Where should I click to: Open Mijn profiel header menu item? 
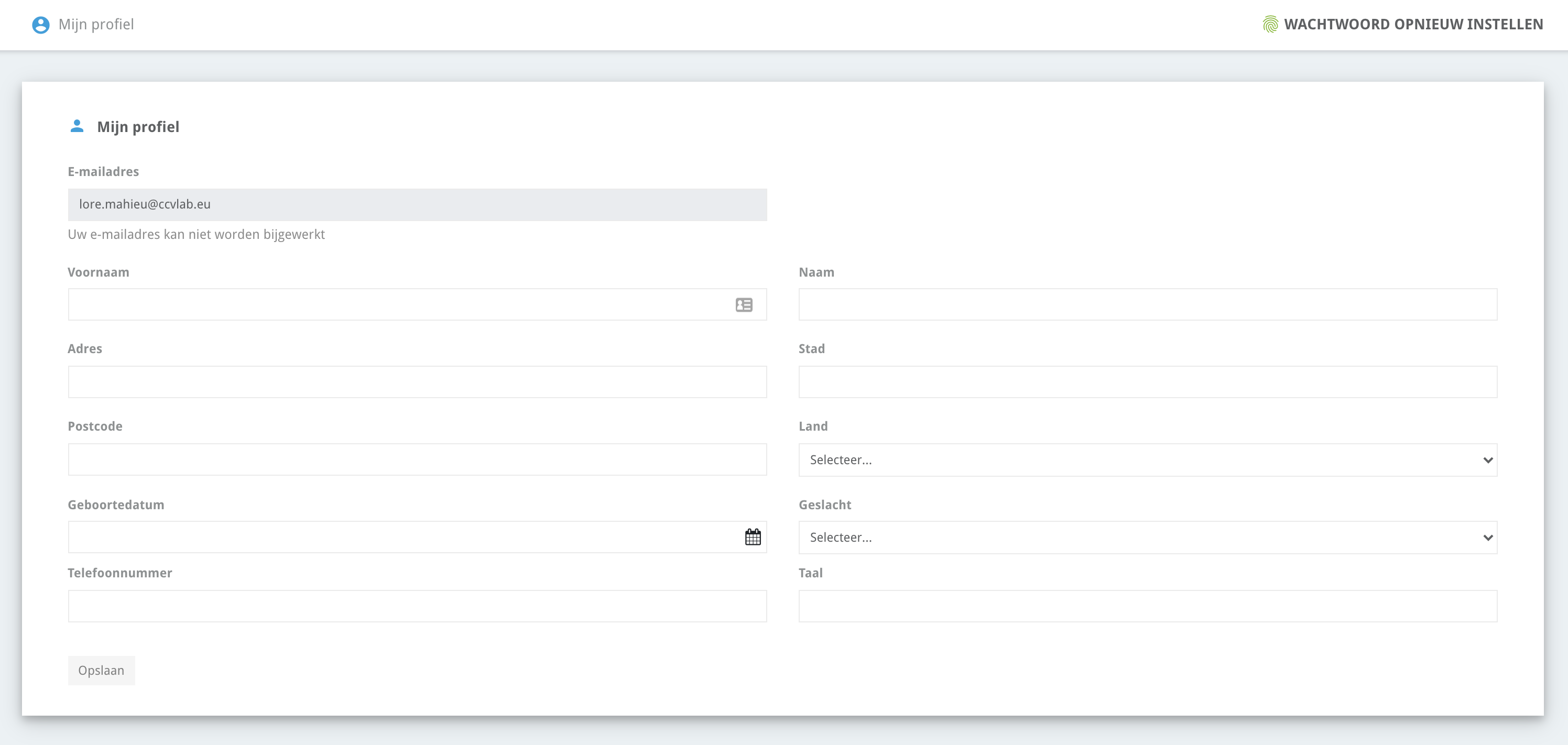(96, 24)
